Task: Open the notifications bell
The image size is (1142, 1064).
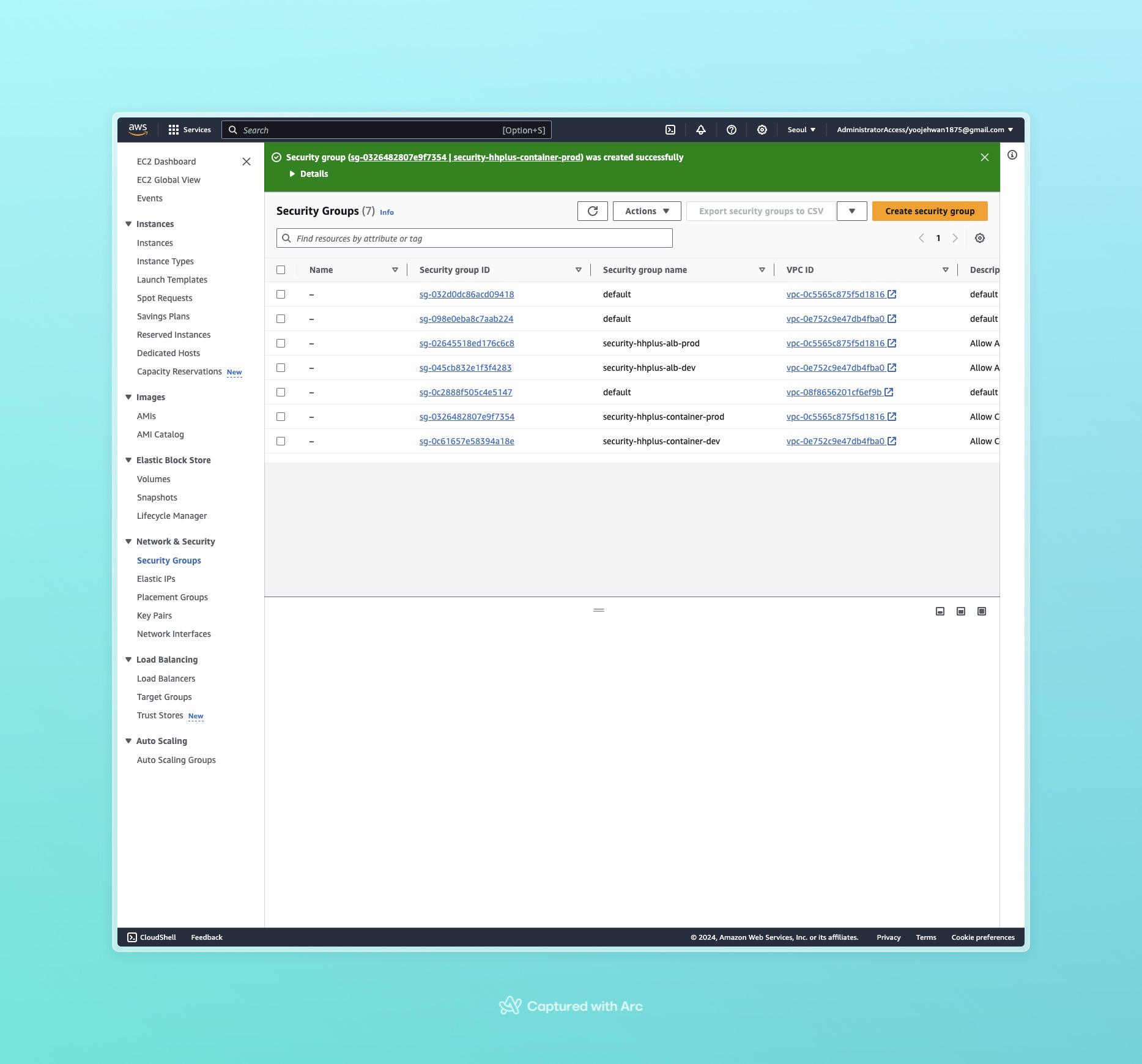Action: tap(701, 130)
